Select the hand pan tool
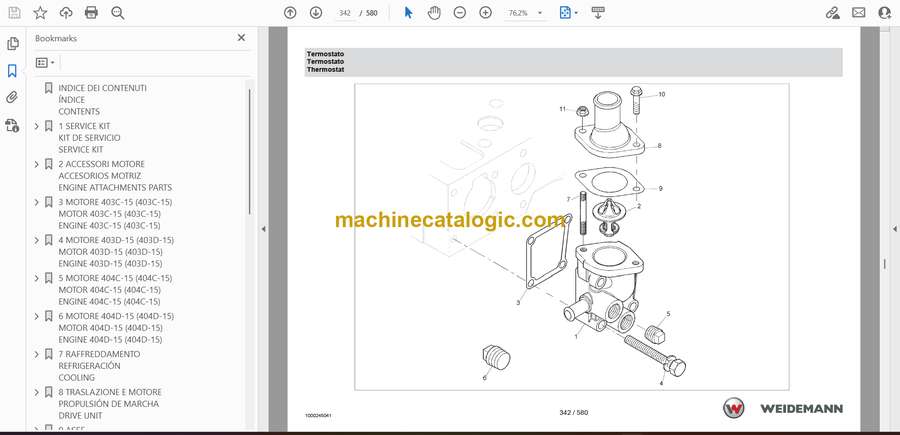The image size is (900, 435). tap(434, 13)
